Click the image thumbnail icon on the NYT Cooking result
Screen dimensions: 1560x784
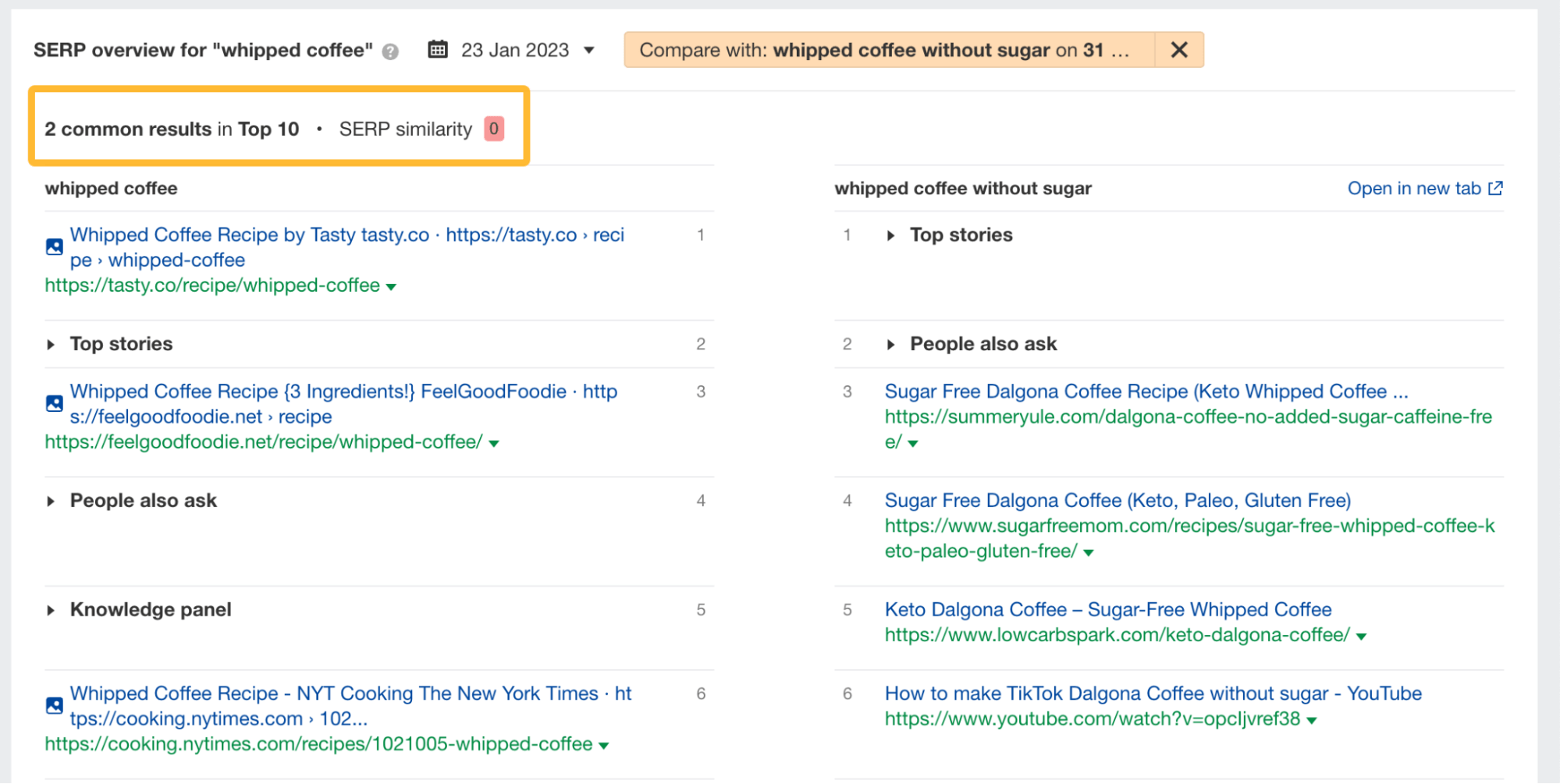point(53,704)
